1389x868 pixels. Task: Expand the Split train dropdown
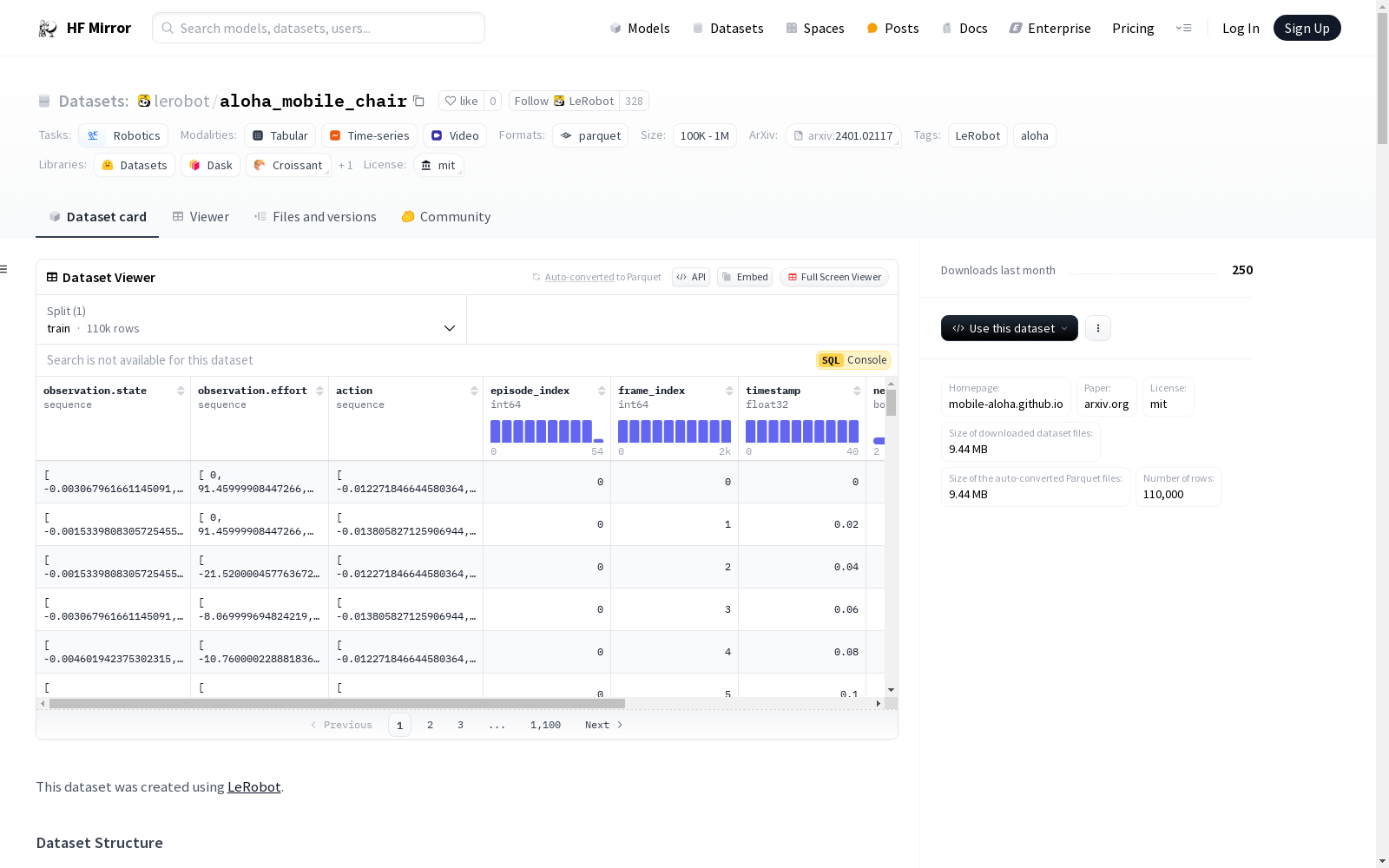[251, 319]
